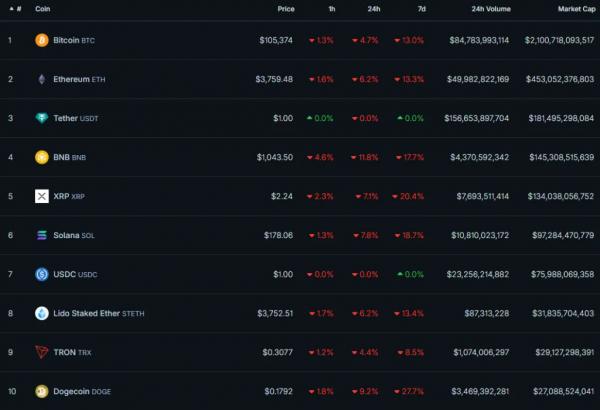Click the TRON logo icon
Screen dimensions: 600x410
tap(42, 352)
